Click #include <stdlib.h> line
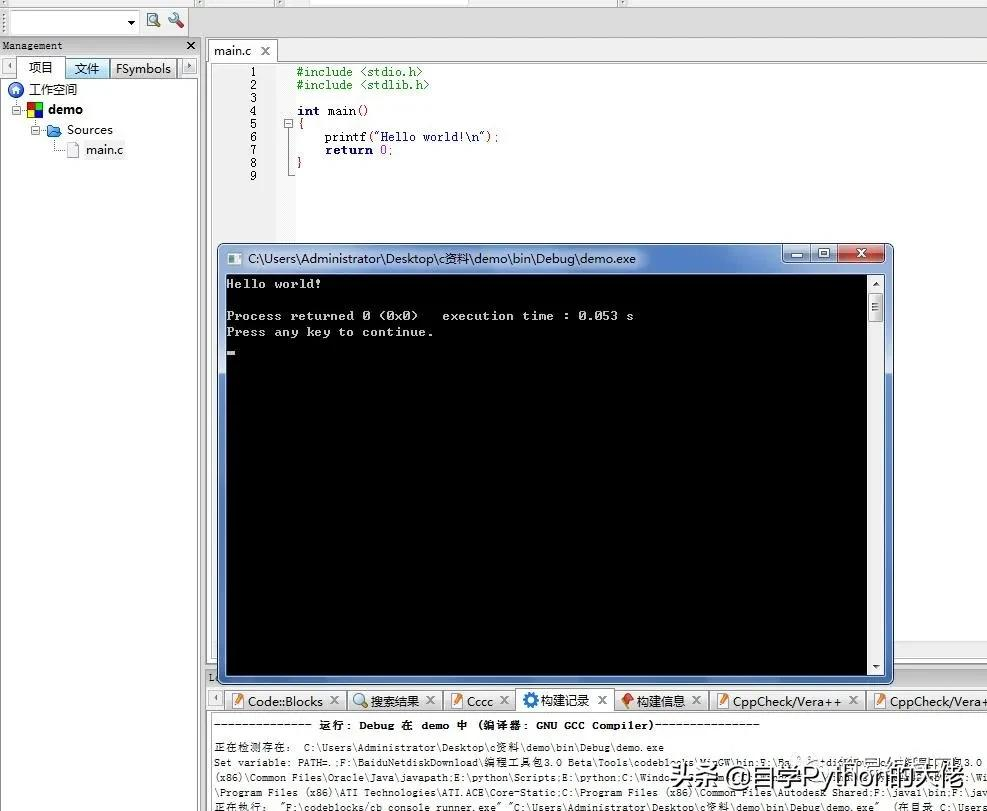 [363, 85]
